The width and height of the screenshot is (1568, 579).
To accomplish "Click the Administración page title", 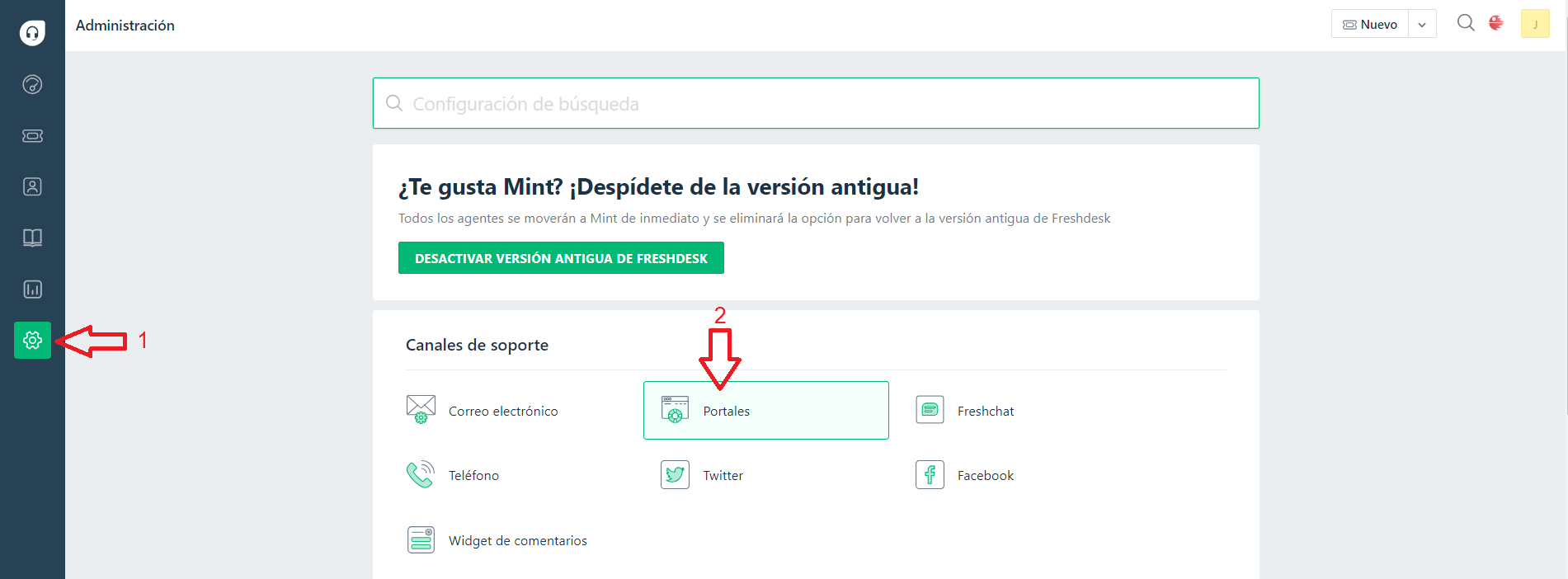I will (125, 26).
